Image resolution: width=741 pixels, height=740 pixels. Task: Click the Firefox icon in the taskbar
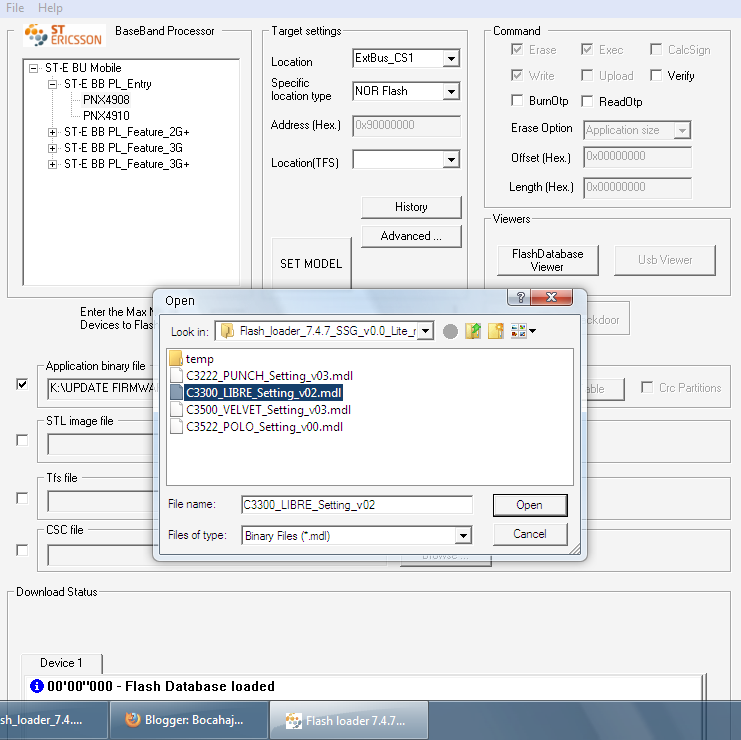[133, 720]
